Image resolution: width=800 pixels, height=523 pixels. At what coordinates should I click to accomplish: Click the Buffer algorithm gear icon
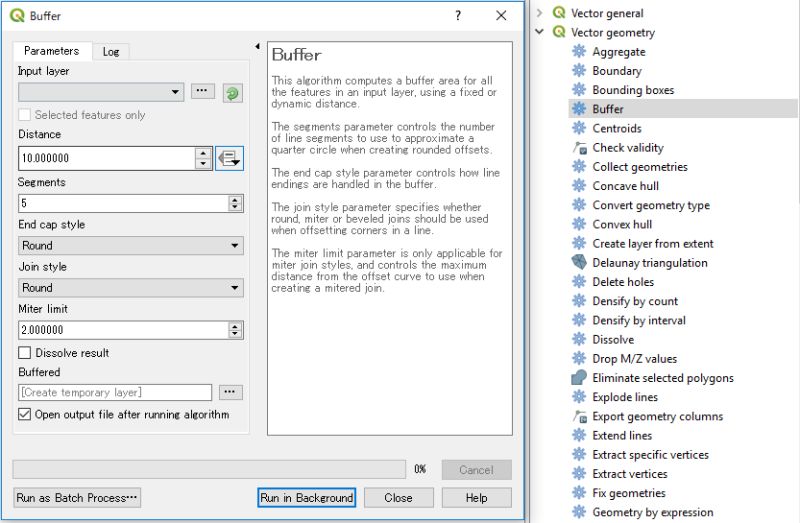pos(579,109)
